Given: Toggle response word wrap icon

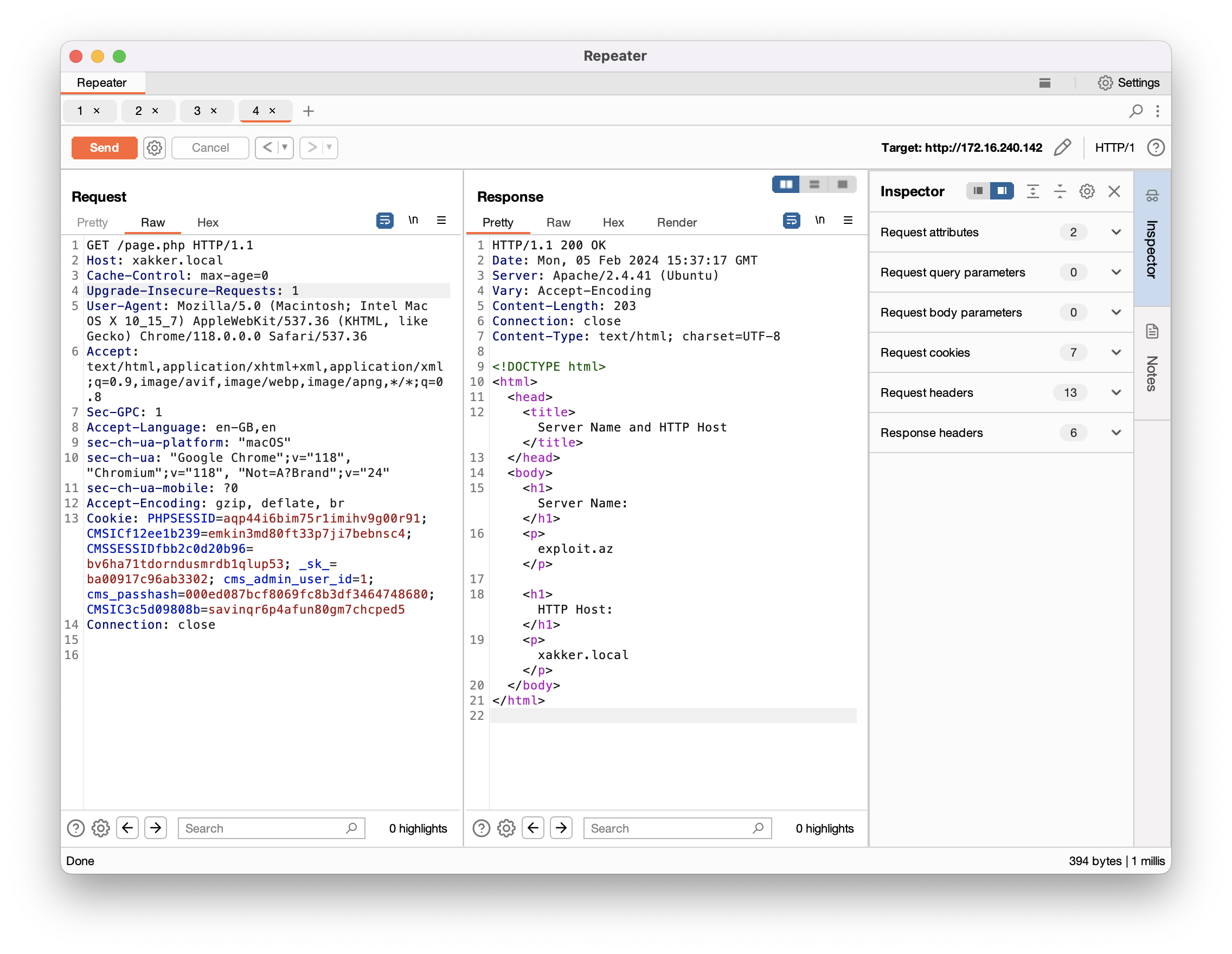Looking at the screenshot, I should coord(792,221).
